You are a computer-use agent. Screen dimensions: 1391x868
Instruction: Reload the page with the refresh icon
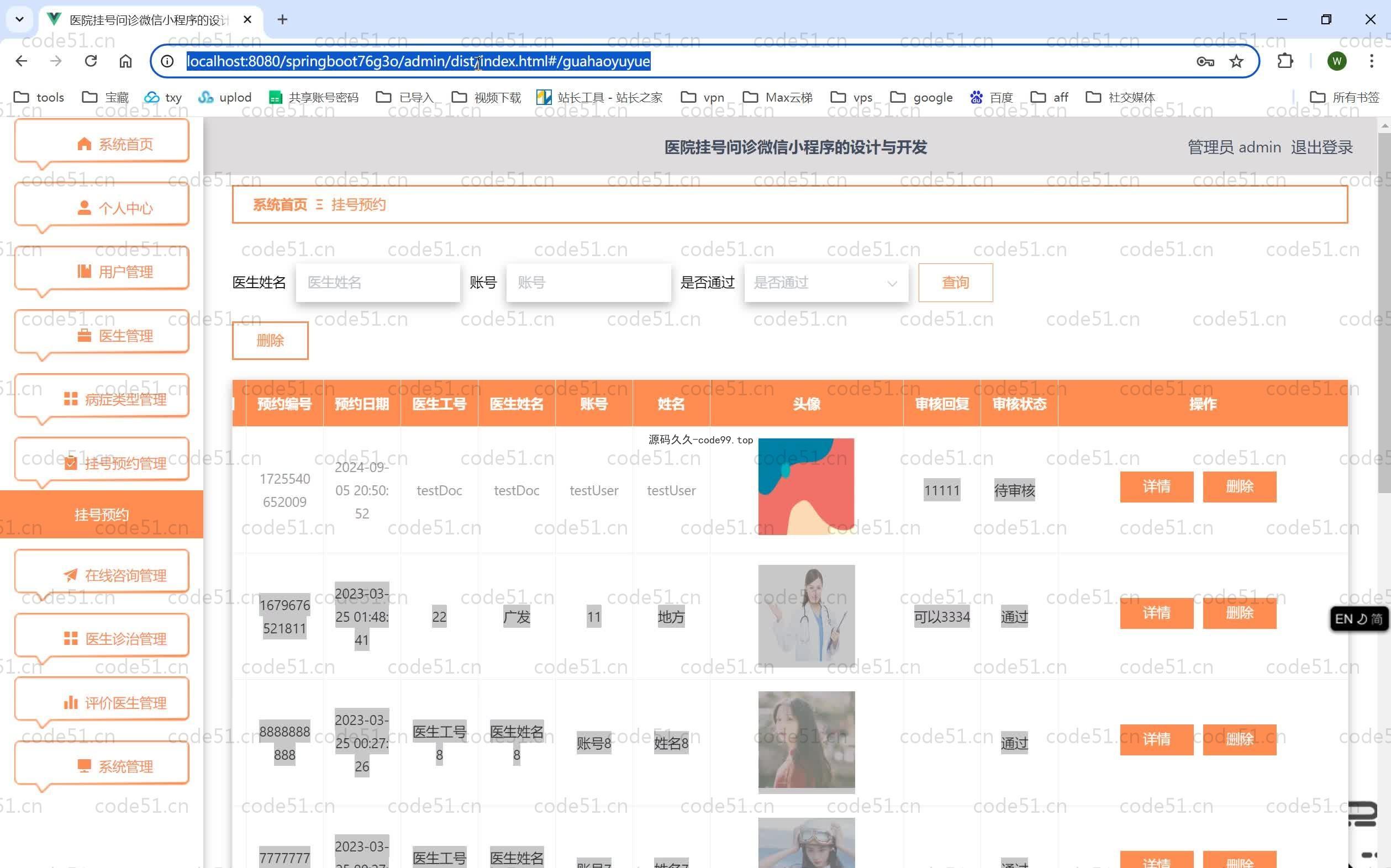click(x=91, y=61)
